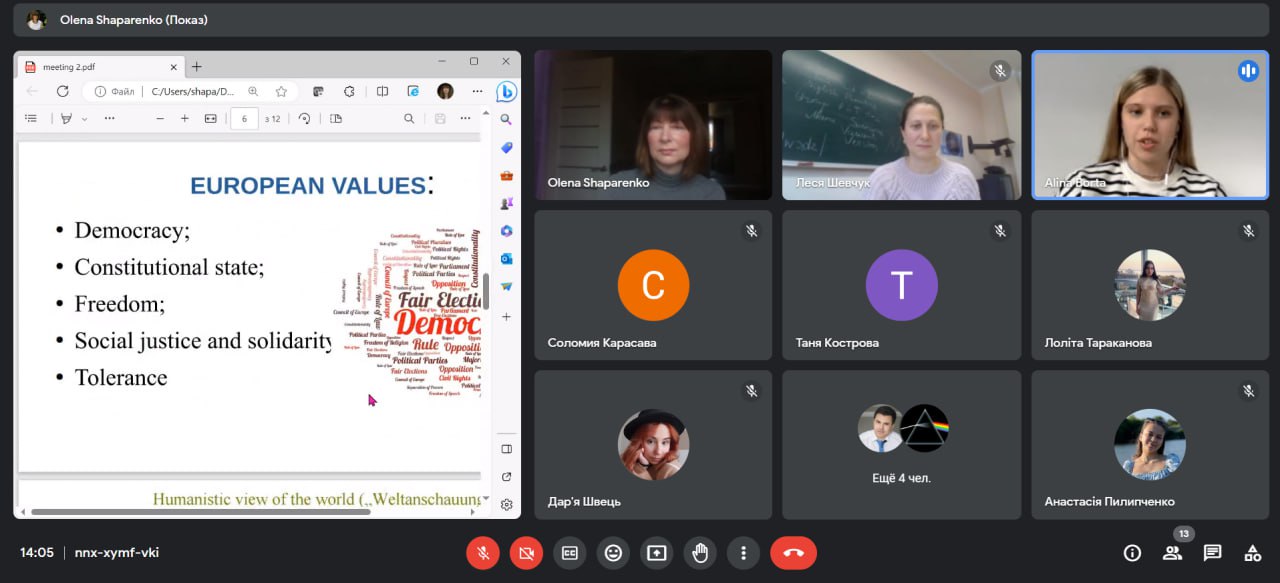Click the zoom magnifier in address bar
The image size is (1280, 583).
click(x=253, y=91)
